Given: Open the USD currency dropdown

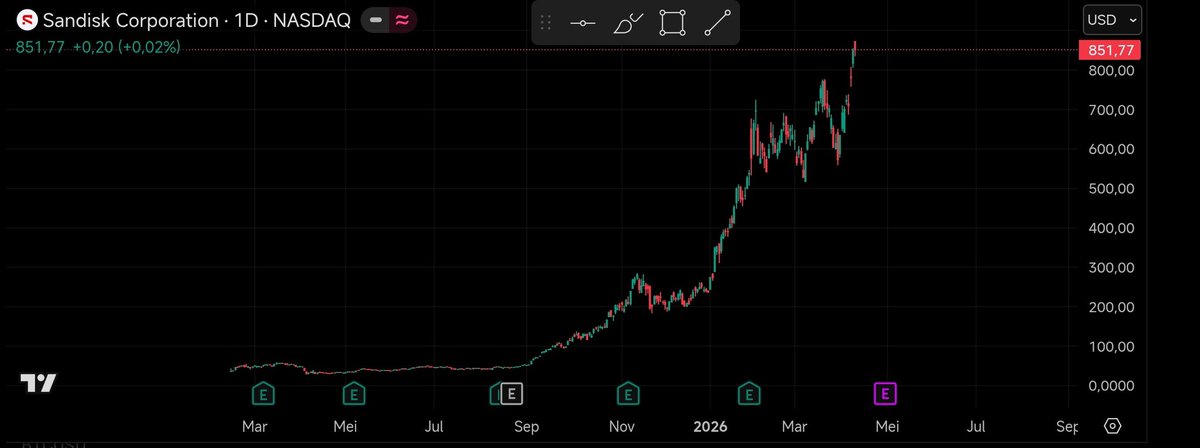Looking at the screenshot, I should click(1112, 20).
